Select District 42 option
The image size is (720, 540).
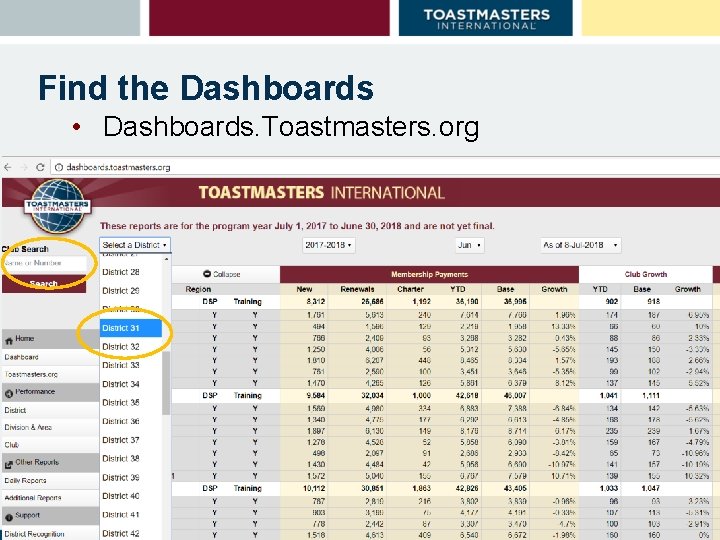coord(131,534)
